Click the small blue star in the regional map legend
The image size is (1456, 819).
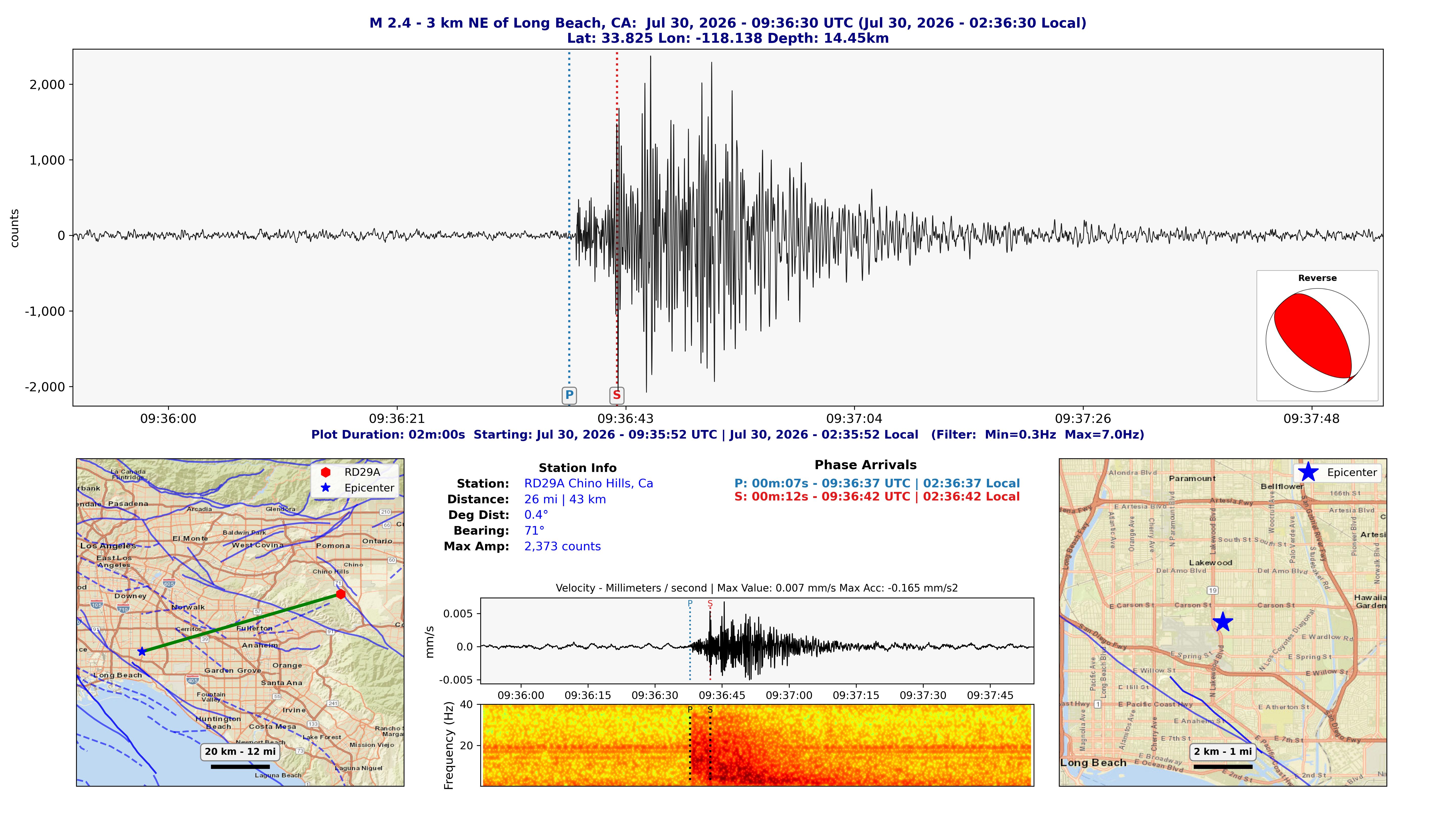tap(326, 488)
